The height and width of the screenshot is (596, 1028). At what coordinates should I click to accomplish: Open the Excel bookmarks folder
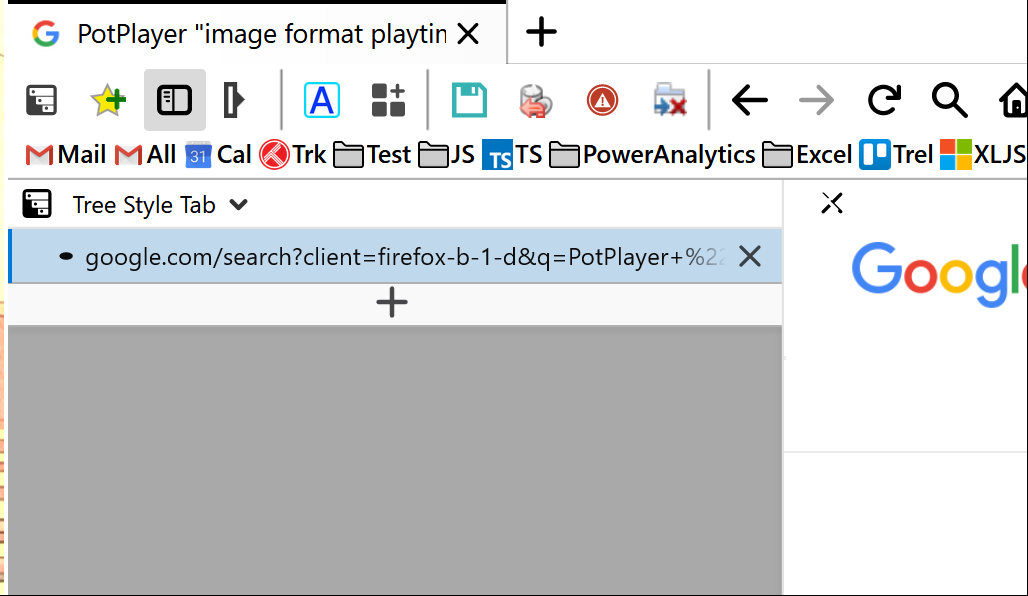tap(807, 155)
